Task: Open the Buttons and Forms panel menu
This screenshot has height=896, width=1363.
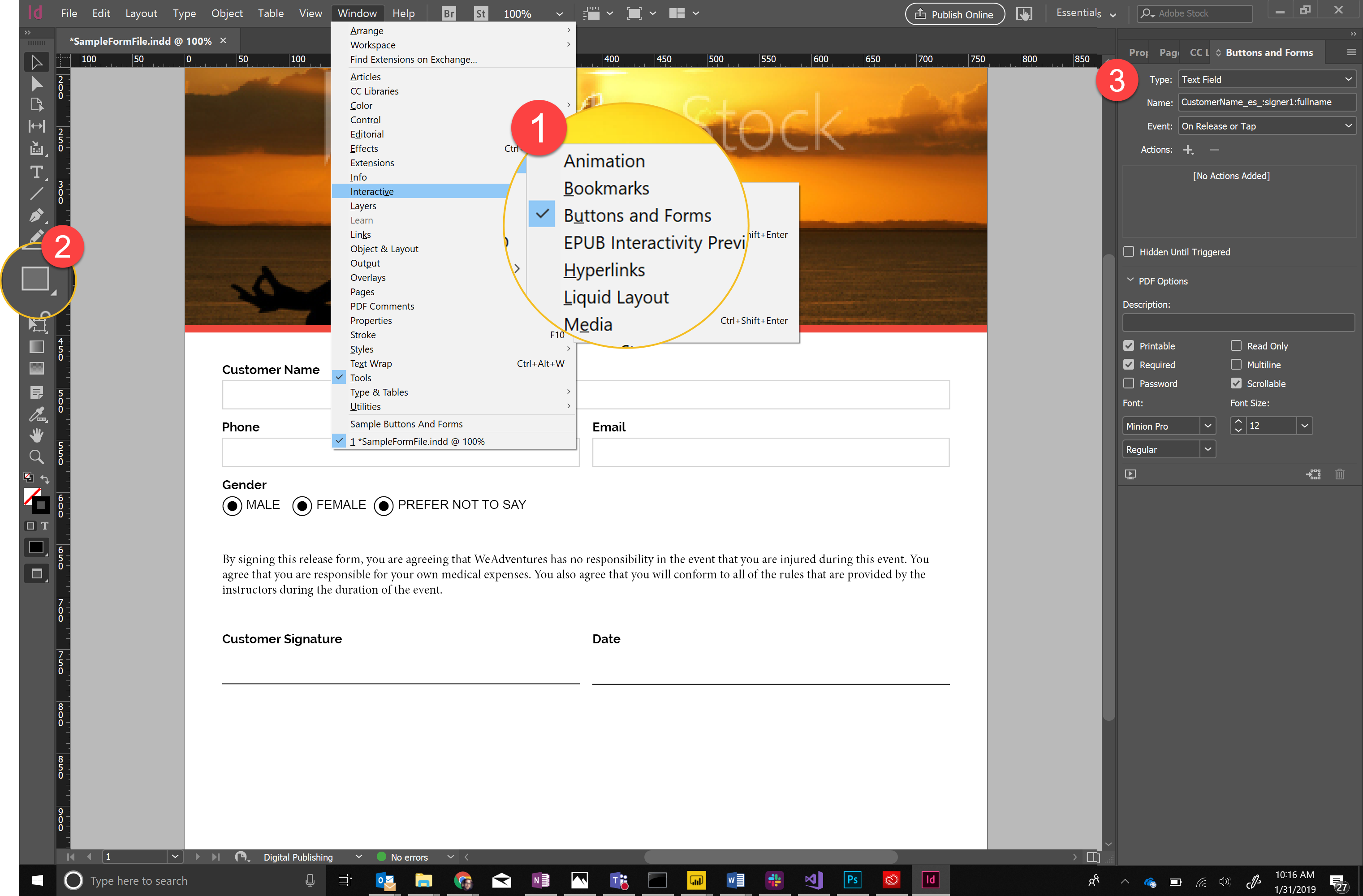Action: pos(1351,52)
